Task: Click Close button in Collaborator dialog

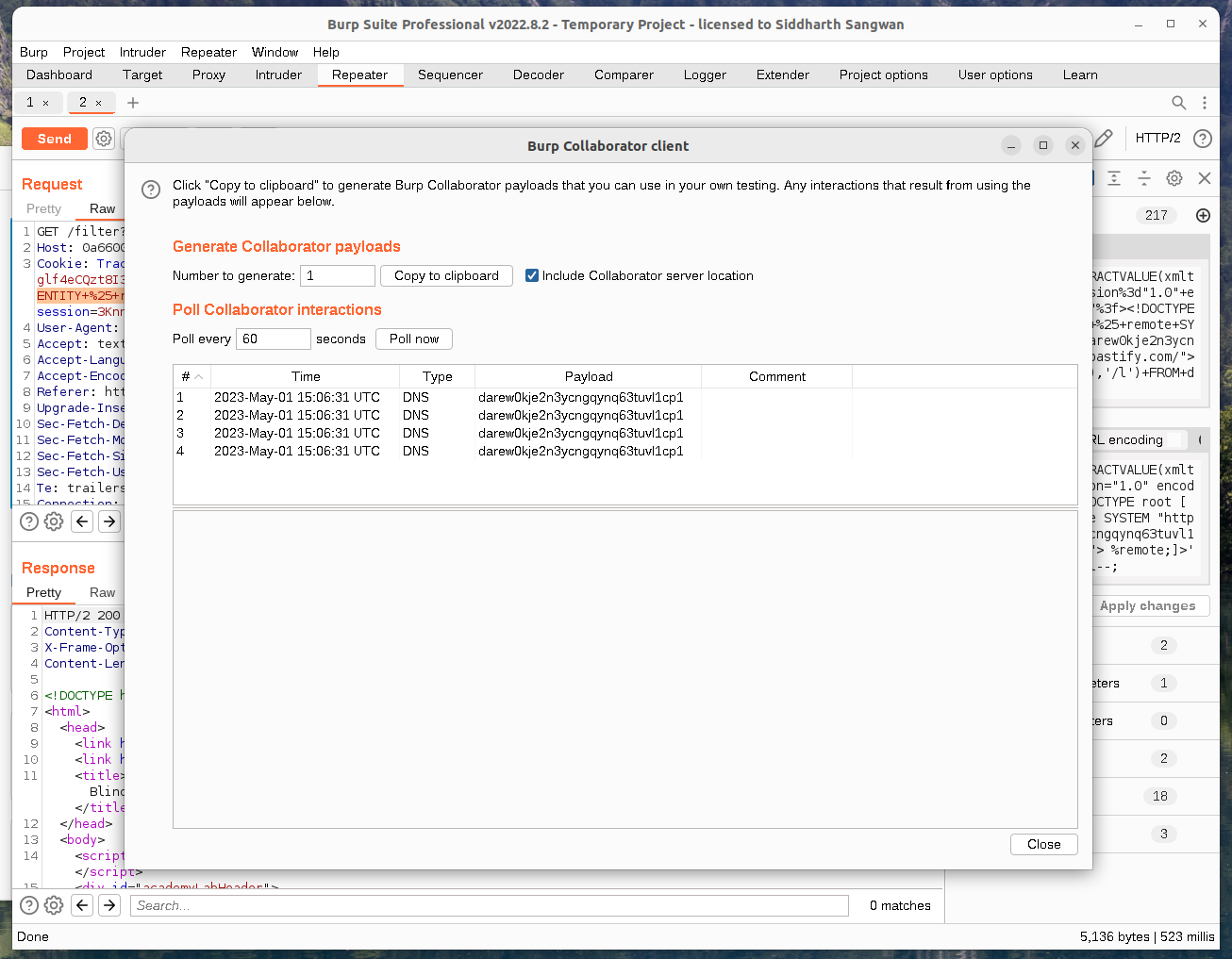Action: pyautogui.click(x=1044, y=844)
